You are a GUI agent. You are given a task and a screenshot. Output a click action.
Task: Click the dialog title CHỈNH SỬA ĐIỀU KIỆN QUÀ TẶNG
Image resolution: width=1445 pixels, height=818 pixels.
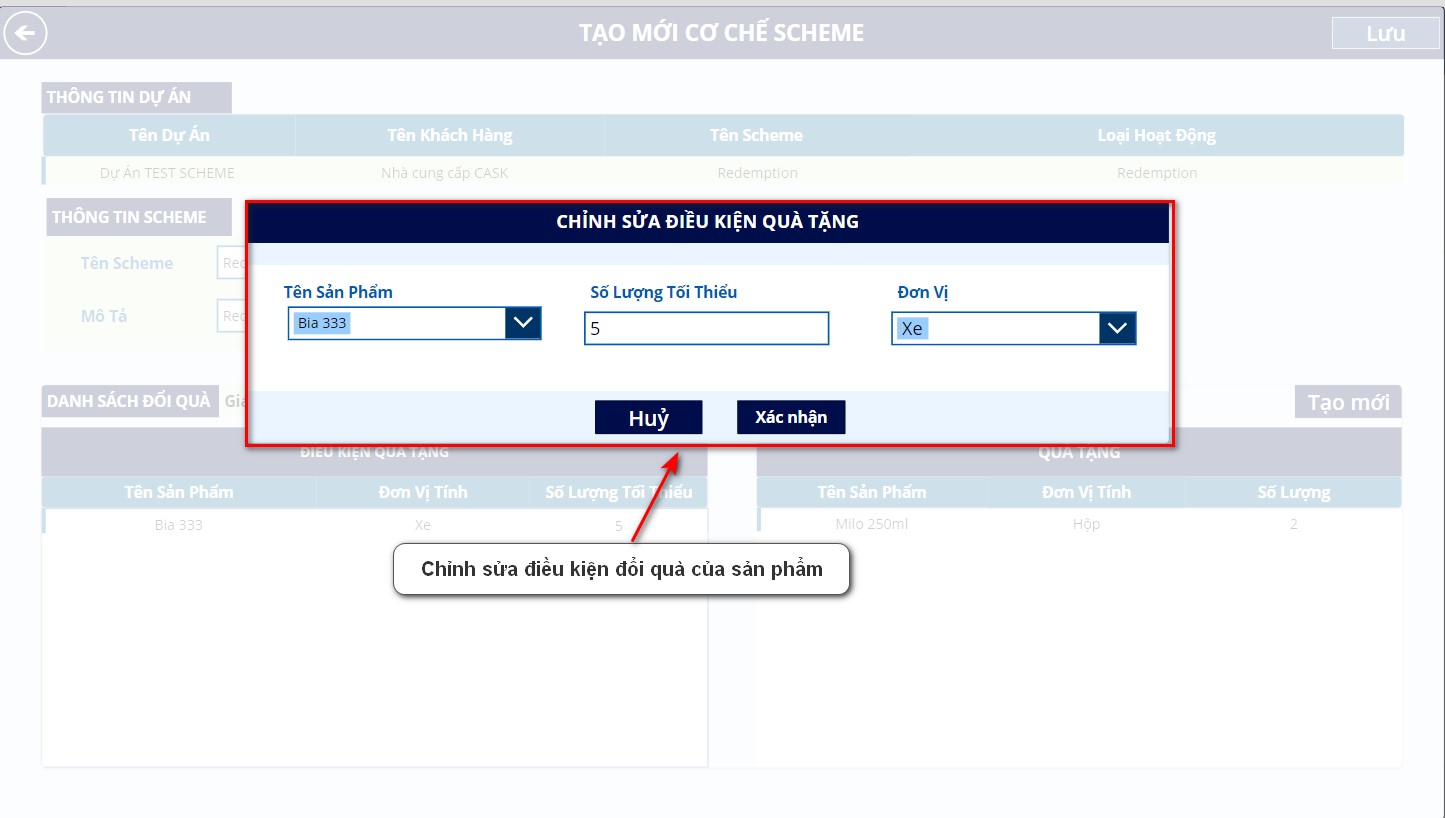[708, 222]
